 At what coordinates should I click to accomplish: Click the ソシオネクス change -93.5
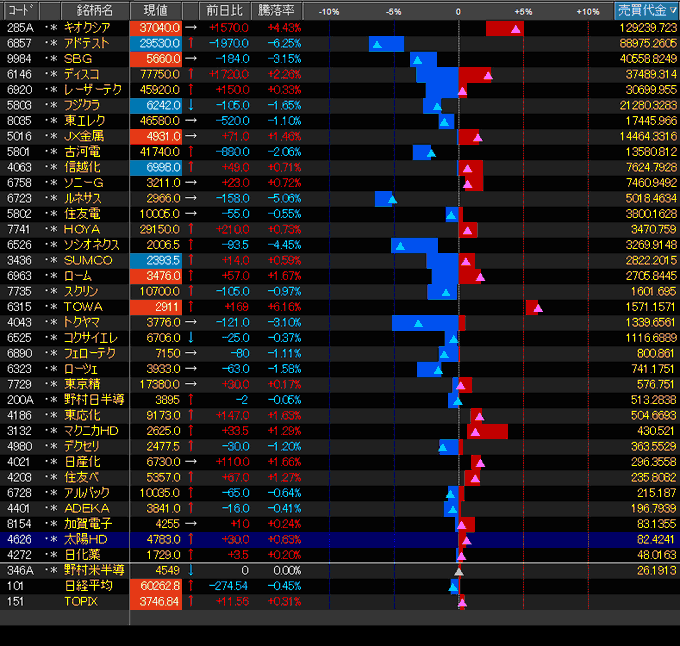coord(235,245)
